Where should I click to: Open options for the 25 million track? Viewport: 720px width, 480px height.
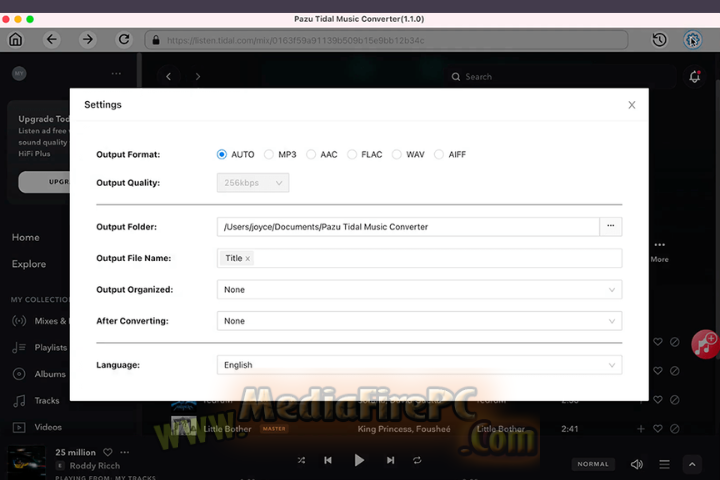tap(125, 452)
